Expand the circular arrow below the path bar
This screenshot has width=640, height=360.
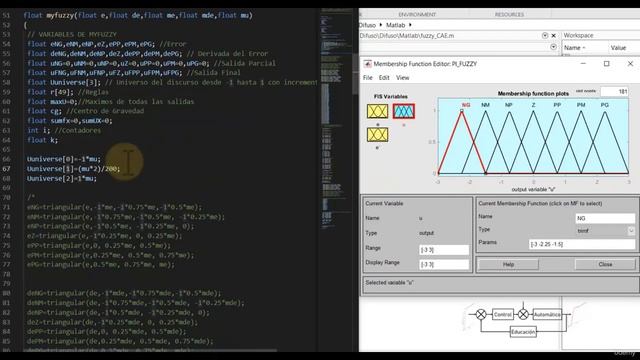tap(553, 47)
